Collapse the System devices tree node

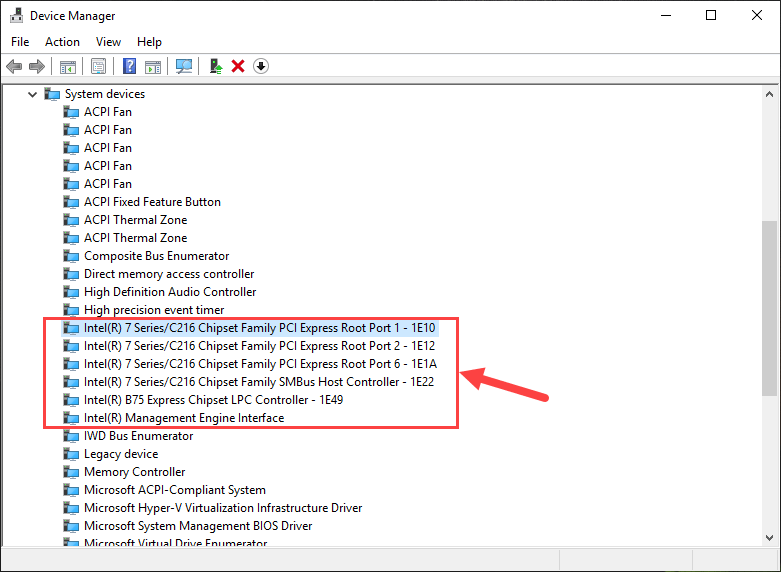coord(32,94)
